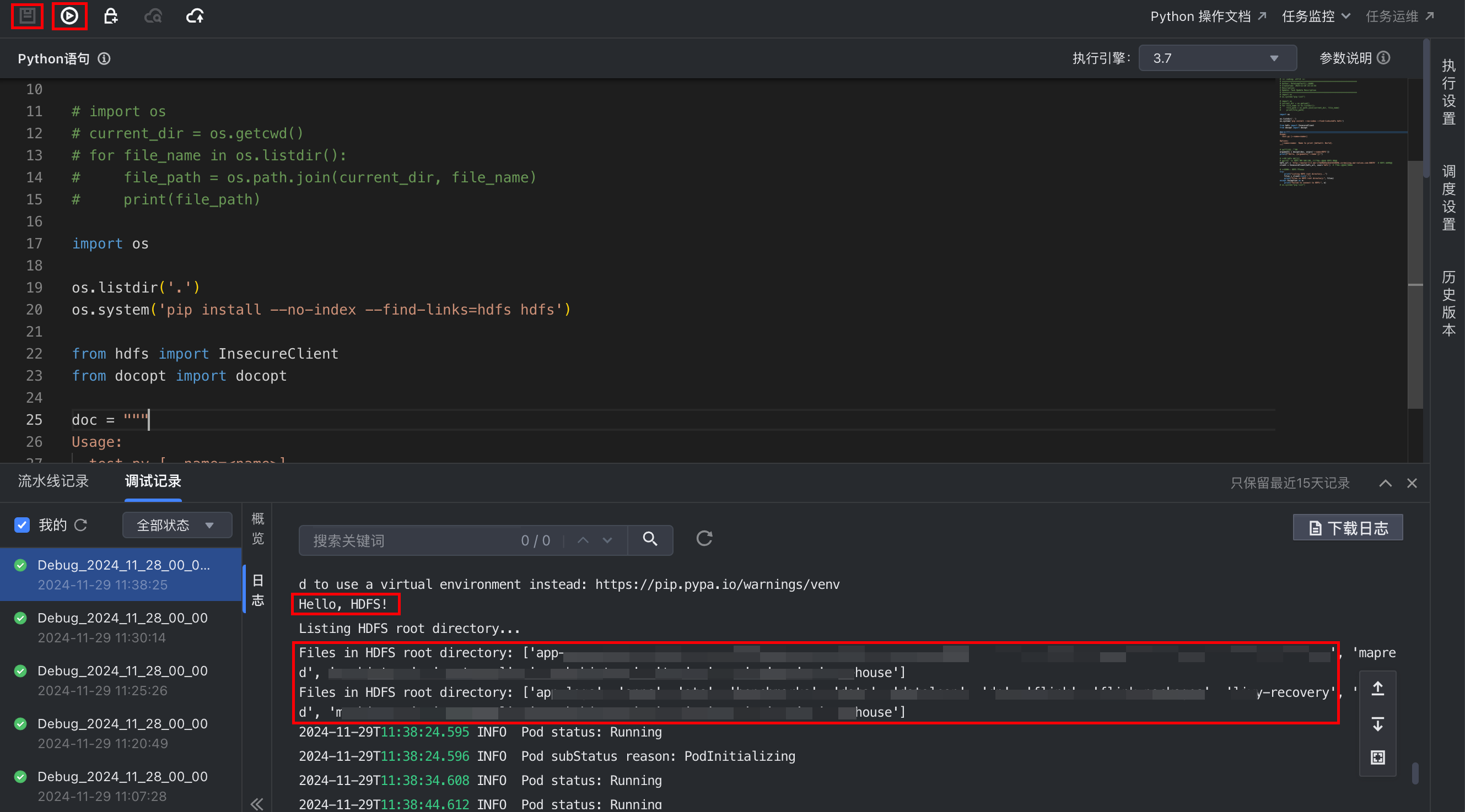Click 'Listing HDFS root directory...' log line
The height and width of the screenshot is (812, 1465).
(x=409, y=629)
